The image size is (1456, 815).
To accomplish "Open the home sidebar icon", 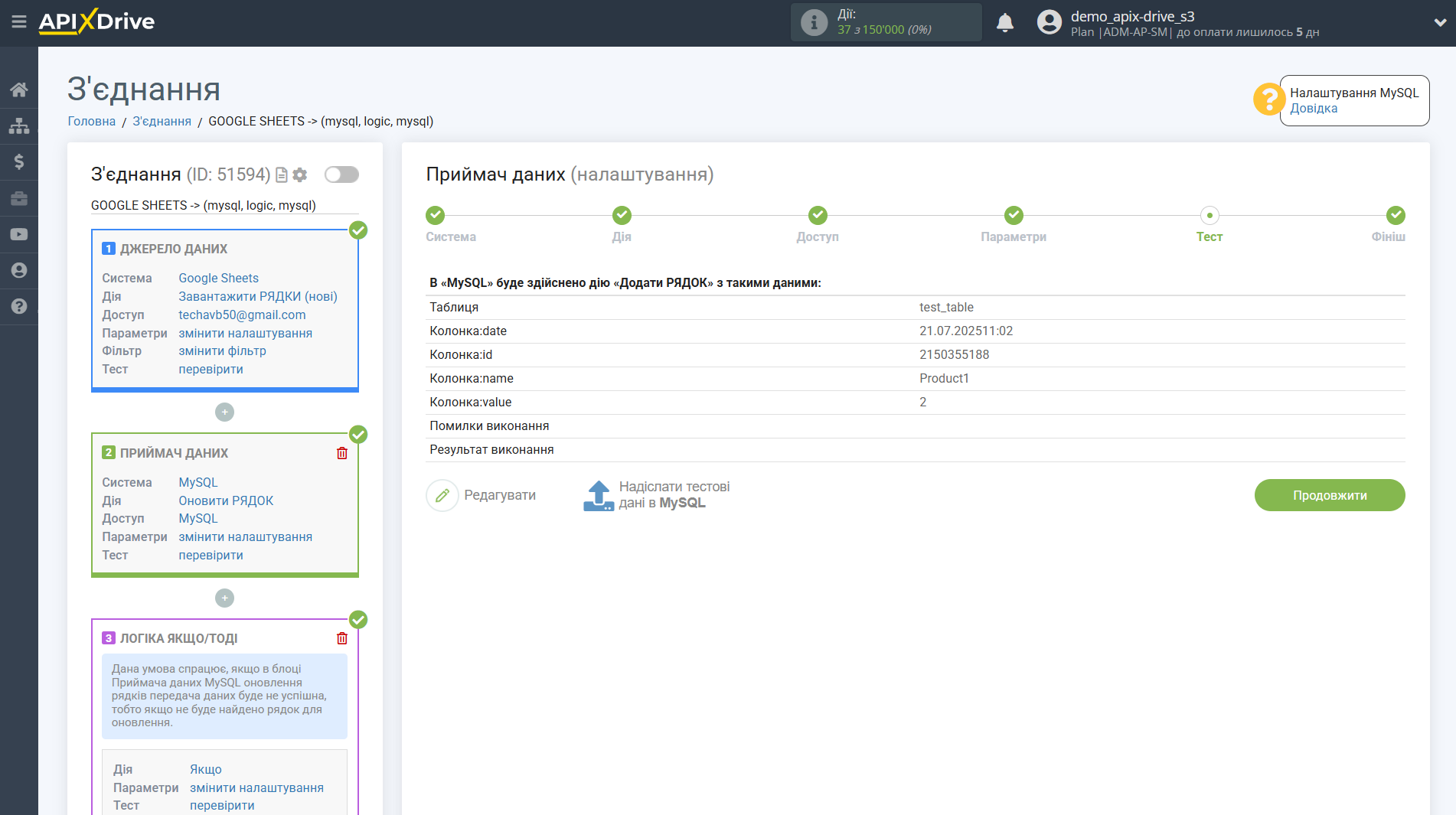I will coord(19,90).
